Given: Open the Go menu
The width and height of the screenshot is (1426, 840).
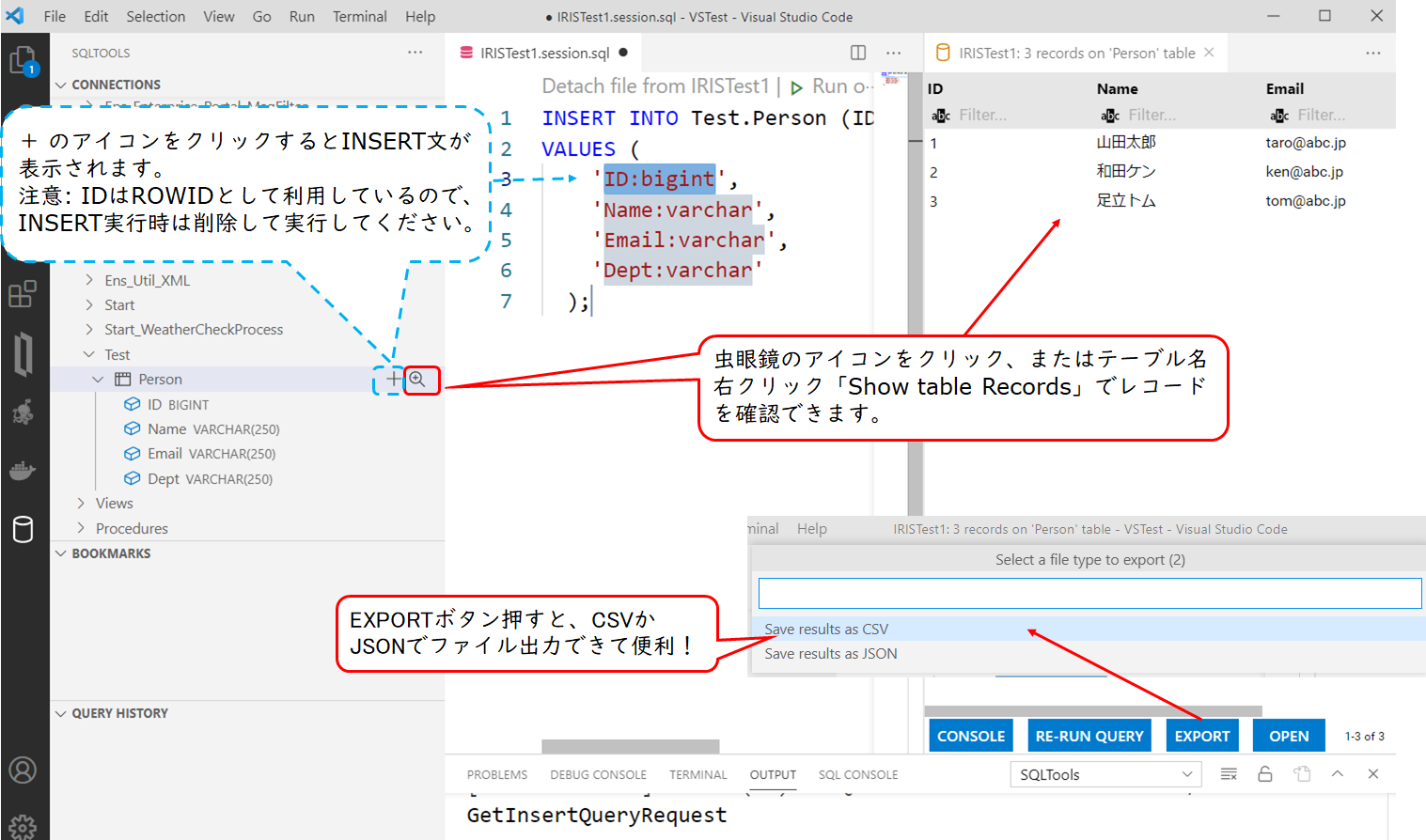Looking at the screenshot, I should point(261,16).
